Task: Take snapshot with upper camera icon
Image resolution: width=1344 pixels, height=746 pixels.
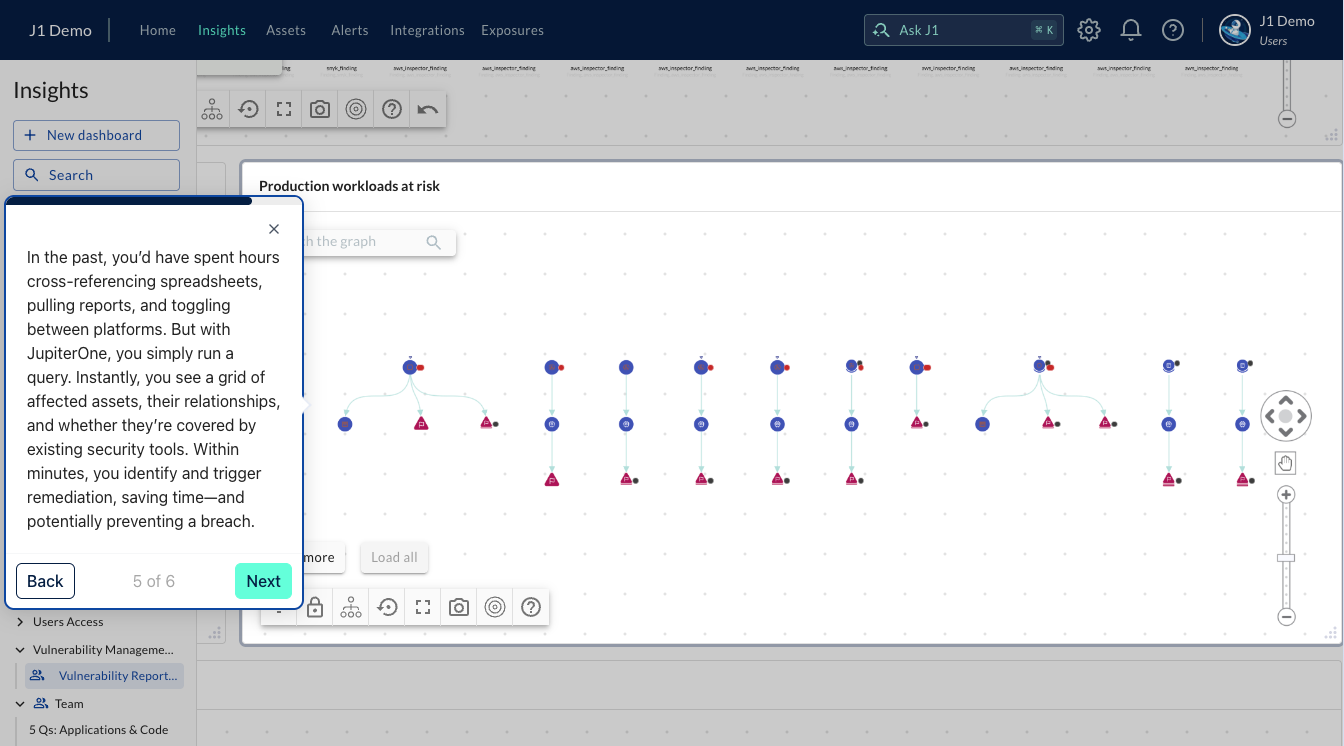Action: [320, 109]
